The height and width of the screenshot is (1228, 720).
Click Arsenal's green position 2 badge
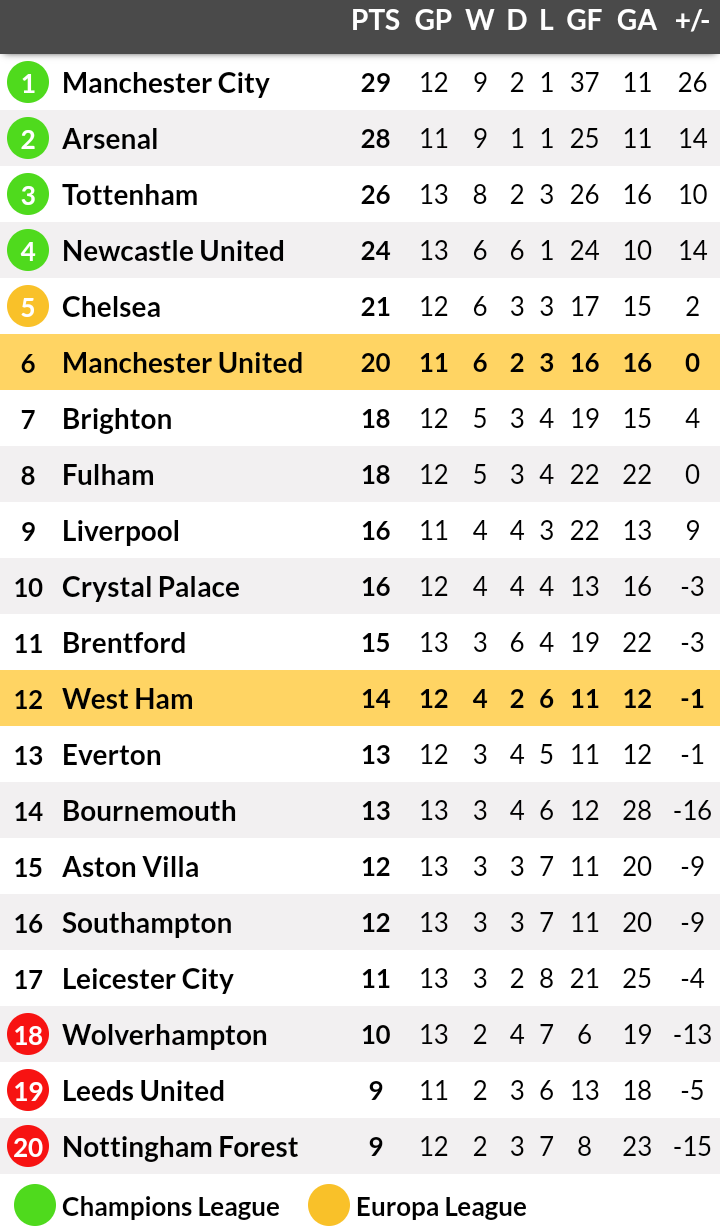[x=28, y=139]
